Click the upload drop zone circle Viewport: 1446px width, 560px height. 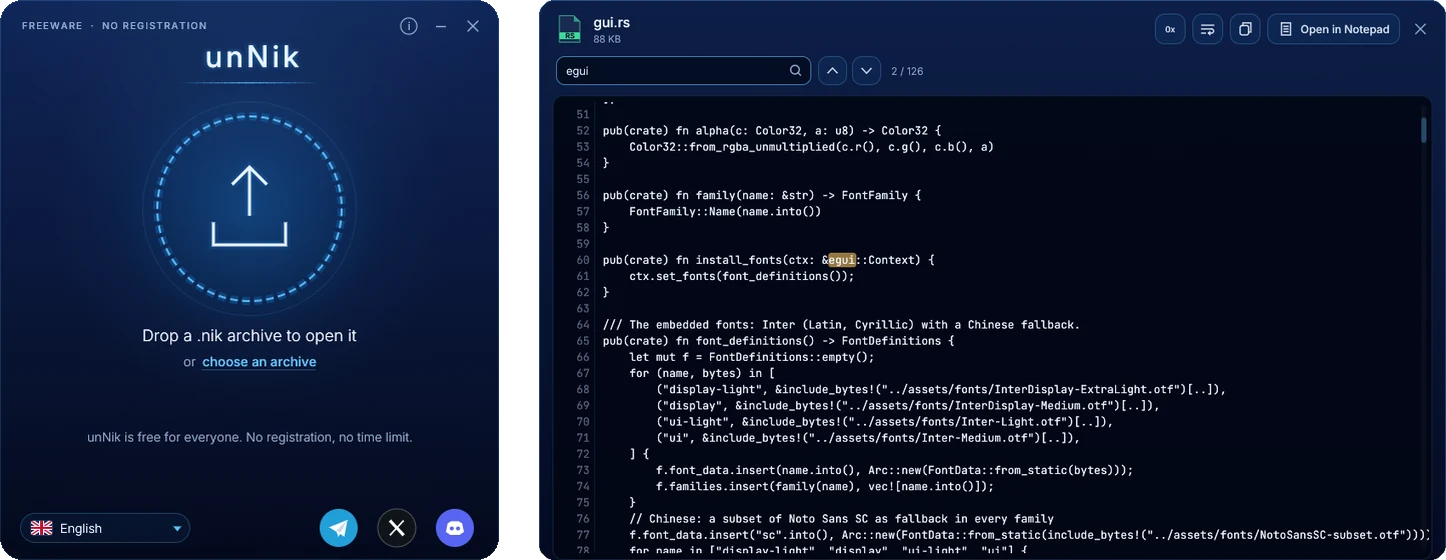[x=249, y=208]
